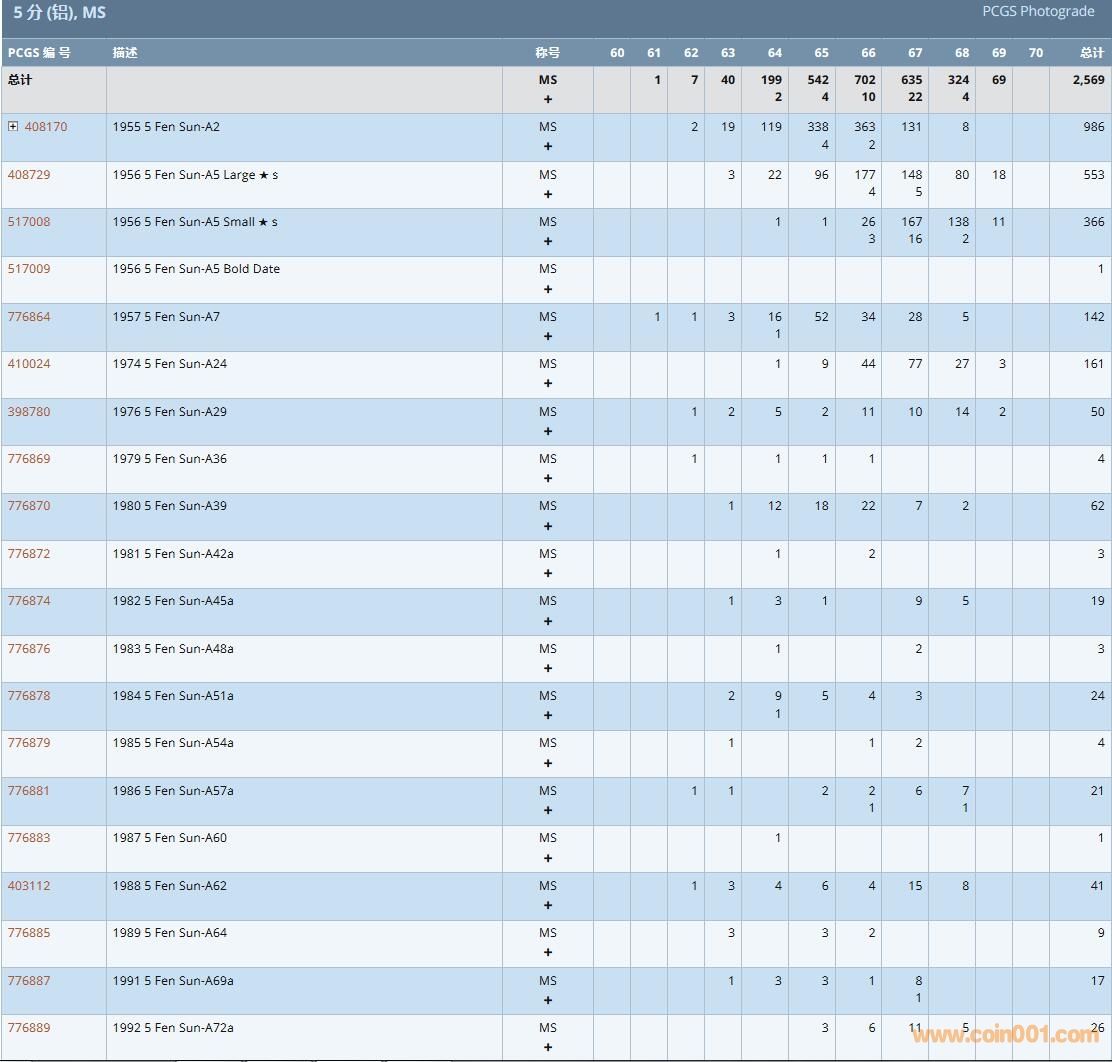
Task: Open PCGS number 408170 link
Action: [x=46, y=127]
